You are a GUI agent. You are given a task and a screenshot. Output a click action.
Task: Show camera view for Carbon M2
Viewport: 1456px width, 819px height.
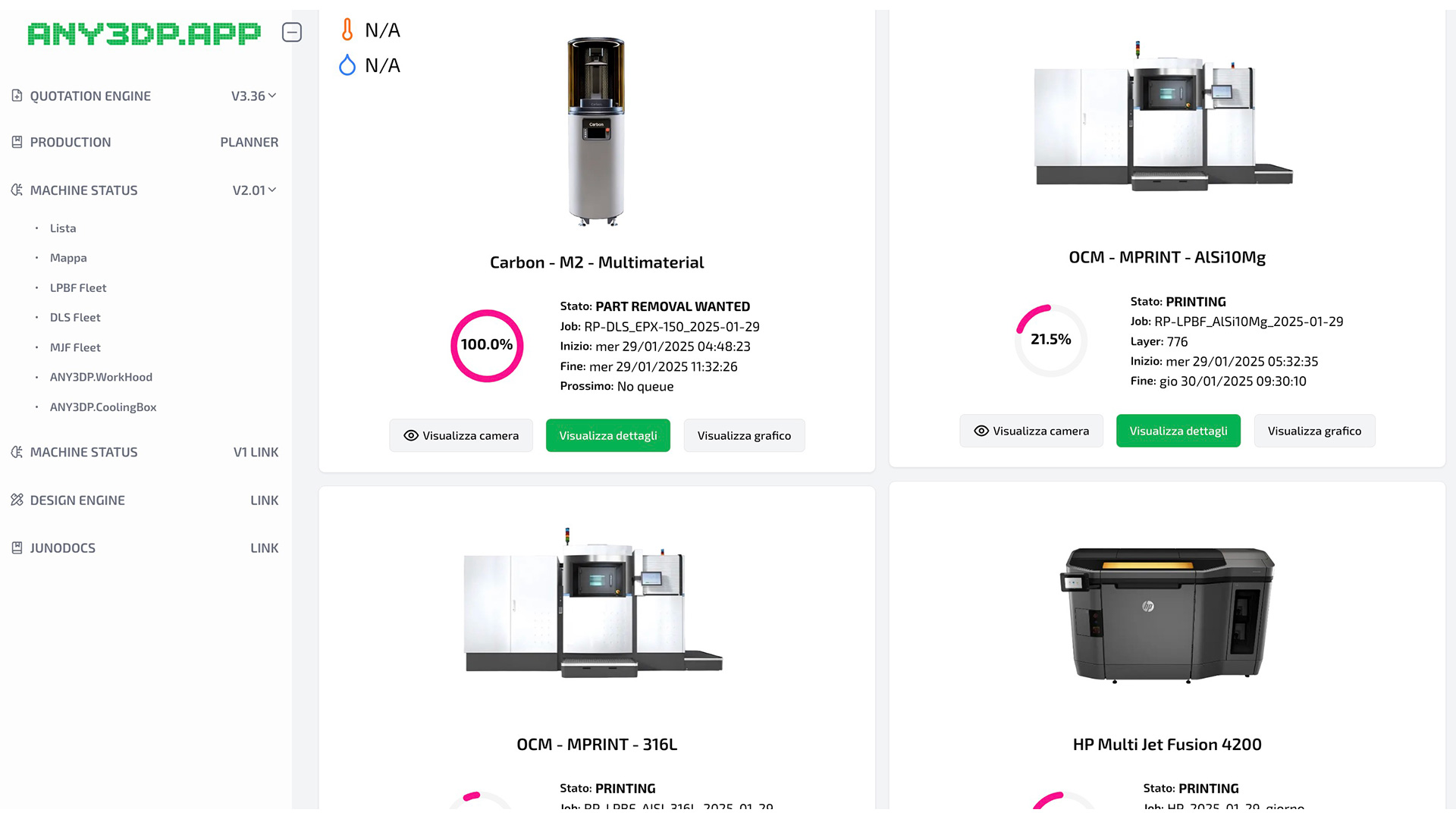tap(461, 435)
